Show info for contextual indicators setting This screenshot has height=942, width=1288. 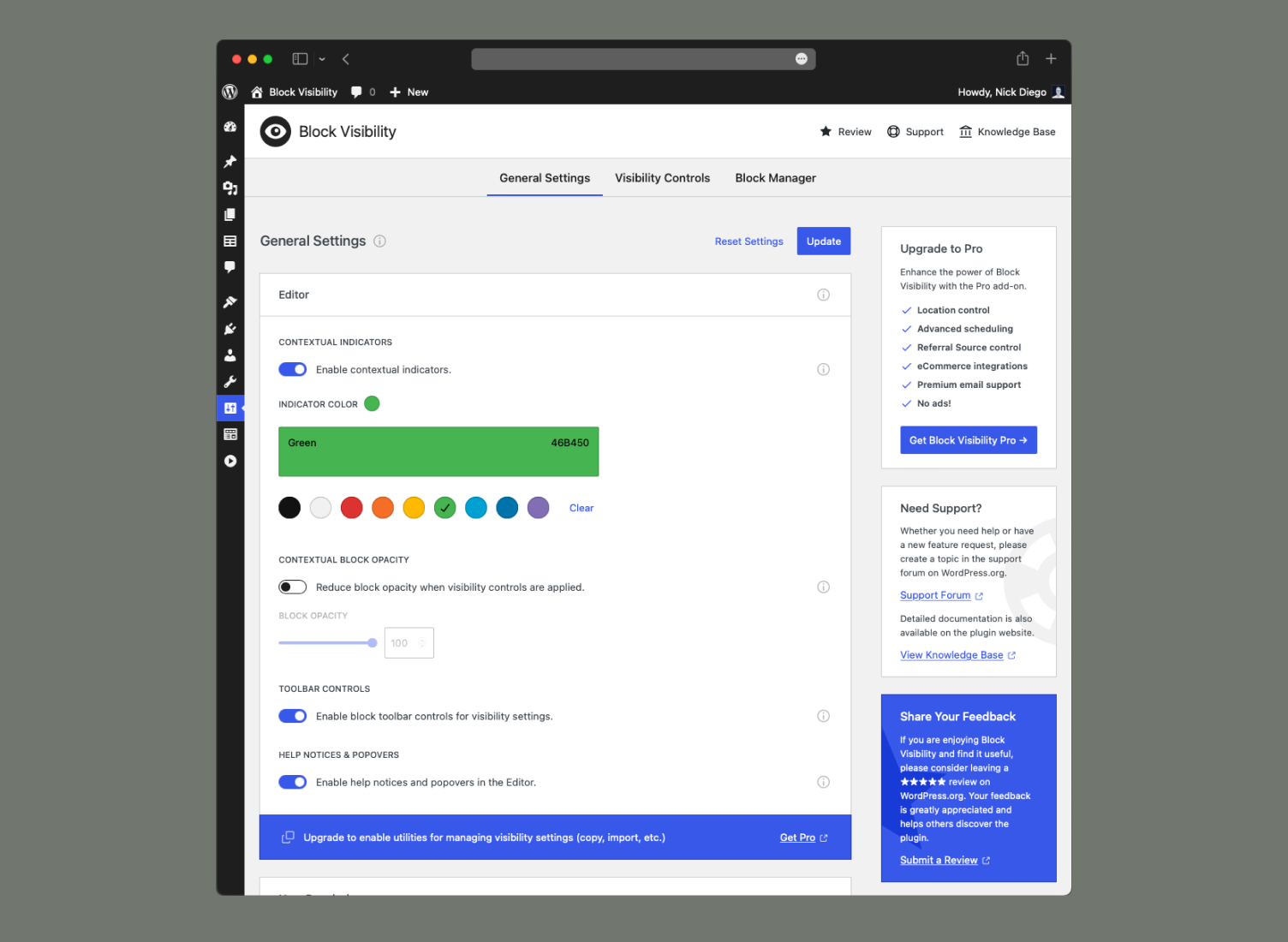823,369
